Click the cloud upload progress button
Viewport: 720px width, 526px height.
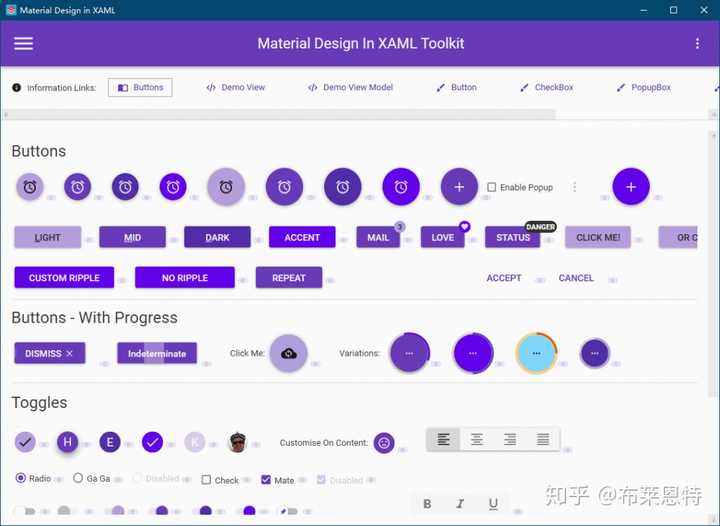(288, 353)
